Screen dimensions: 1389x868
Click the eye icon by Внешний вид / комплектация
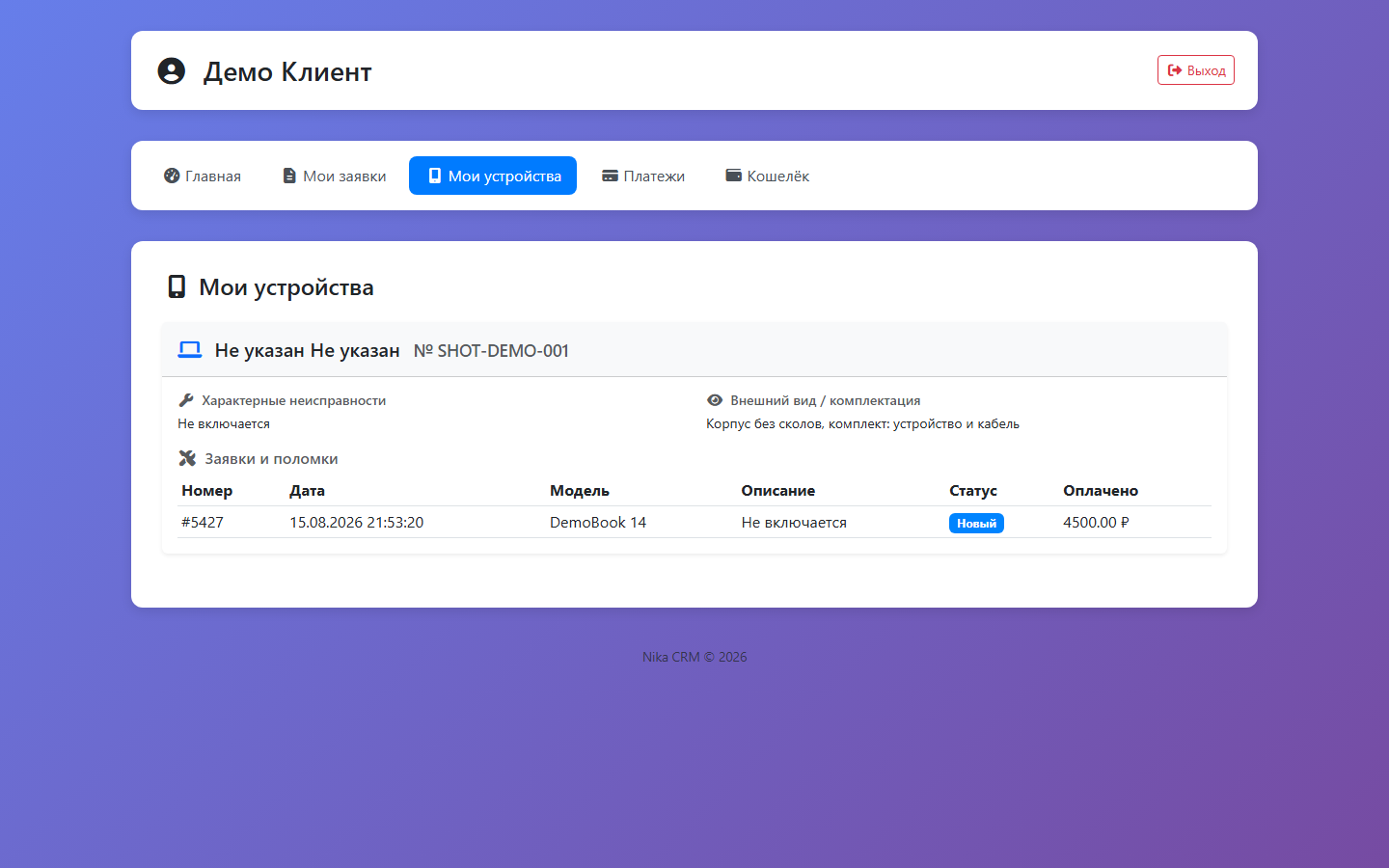tap(715, 400)
